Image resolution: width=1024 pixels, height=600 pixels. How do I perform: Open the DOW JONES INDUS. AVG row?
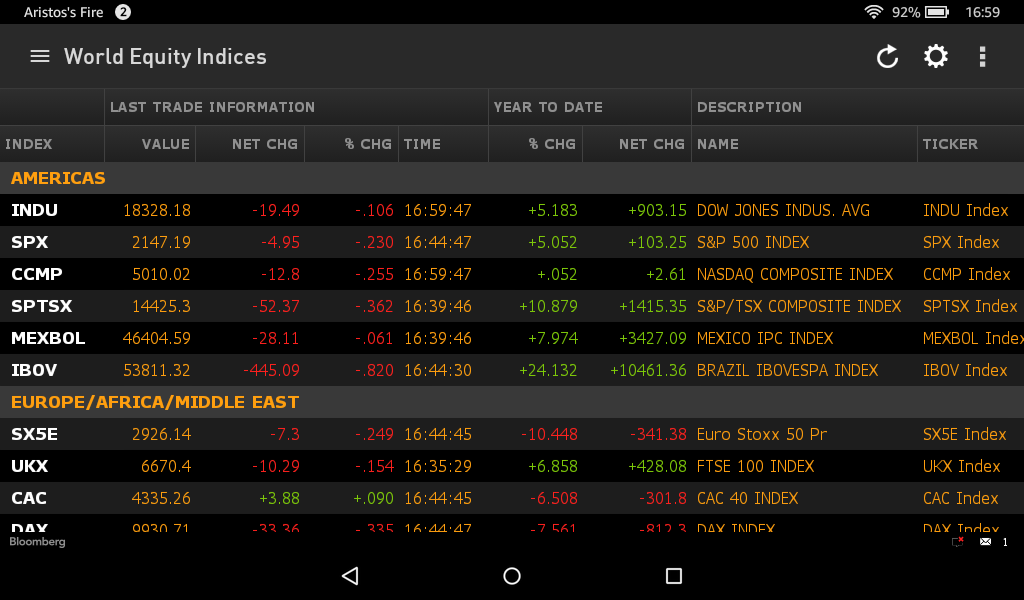coord(400,210)
